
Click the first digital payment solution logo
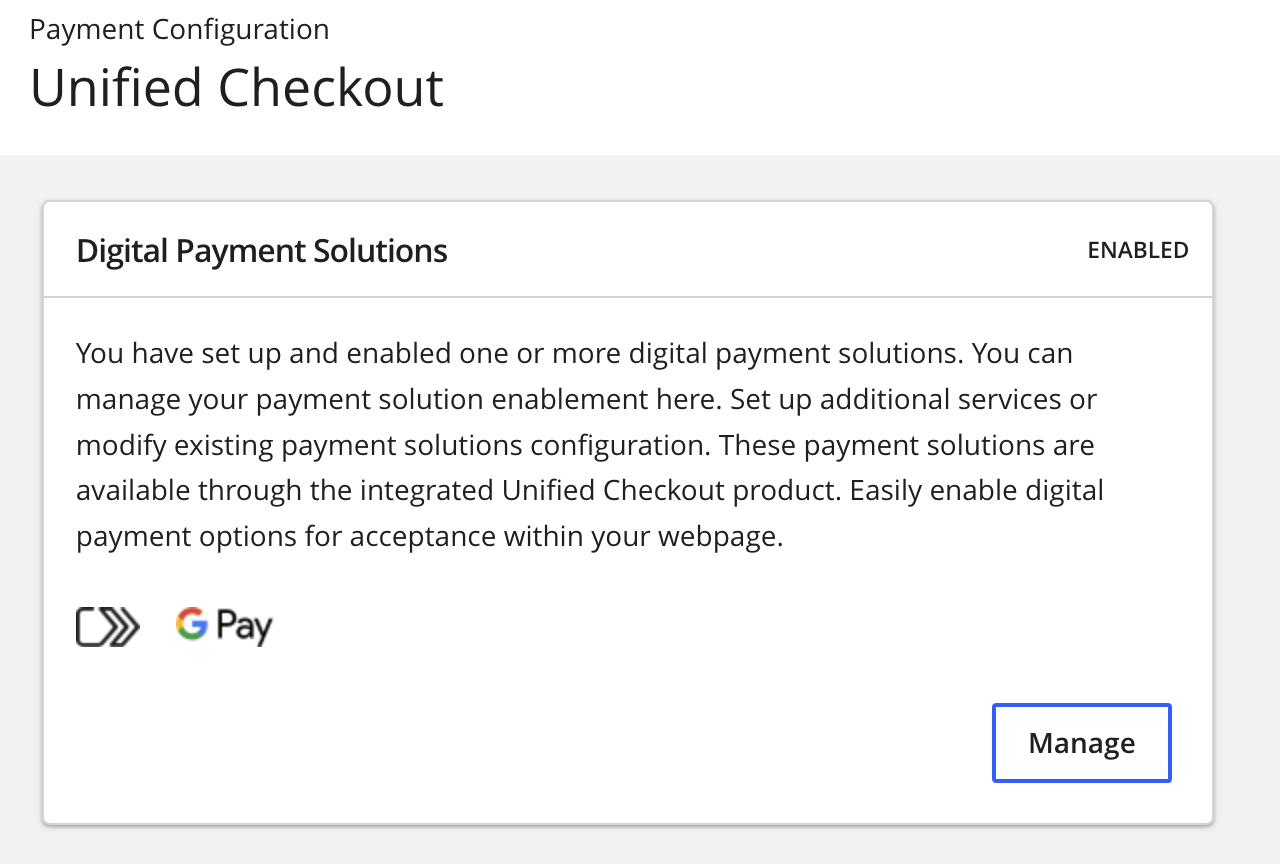tap(107, 626)
